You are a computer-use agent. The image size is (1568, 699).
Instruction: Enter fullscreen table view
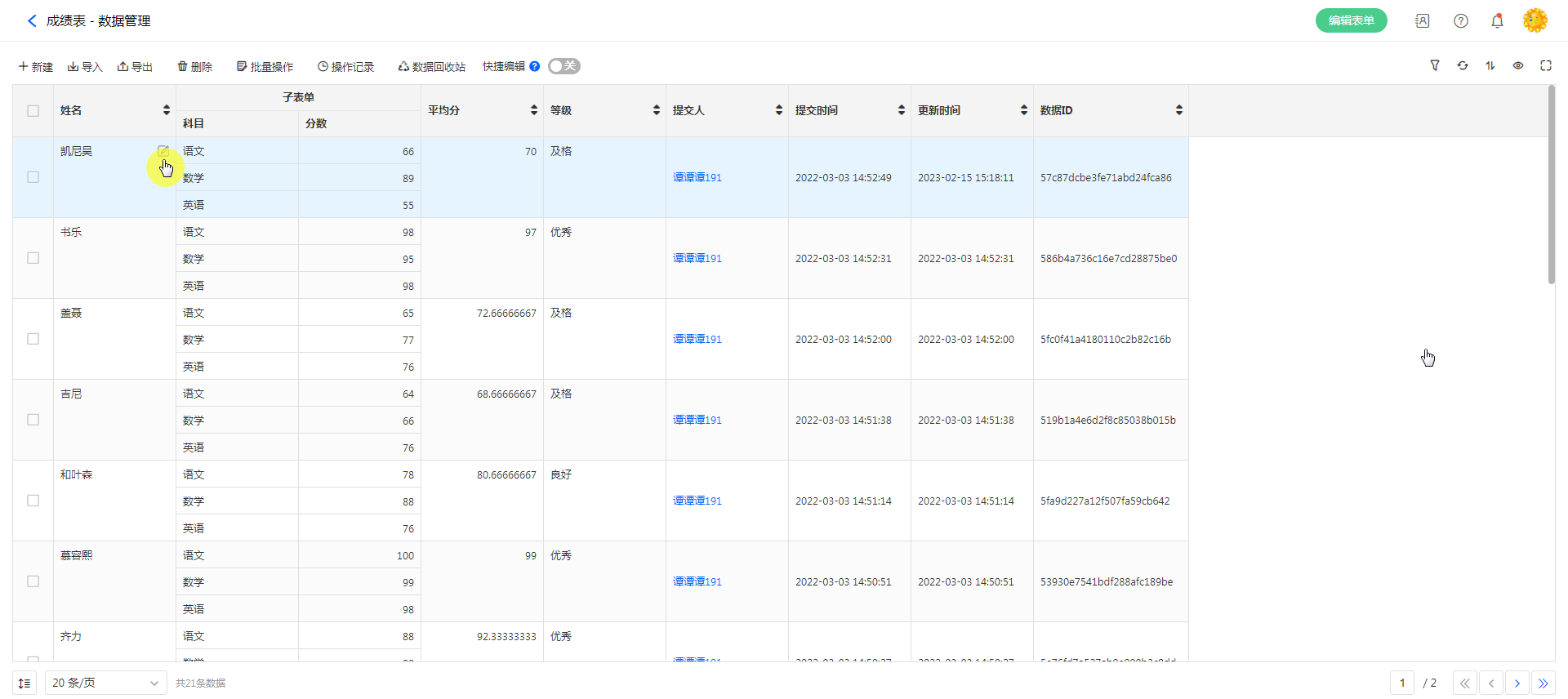(1546, 65)
